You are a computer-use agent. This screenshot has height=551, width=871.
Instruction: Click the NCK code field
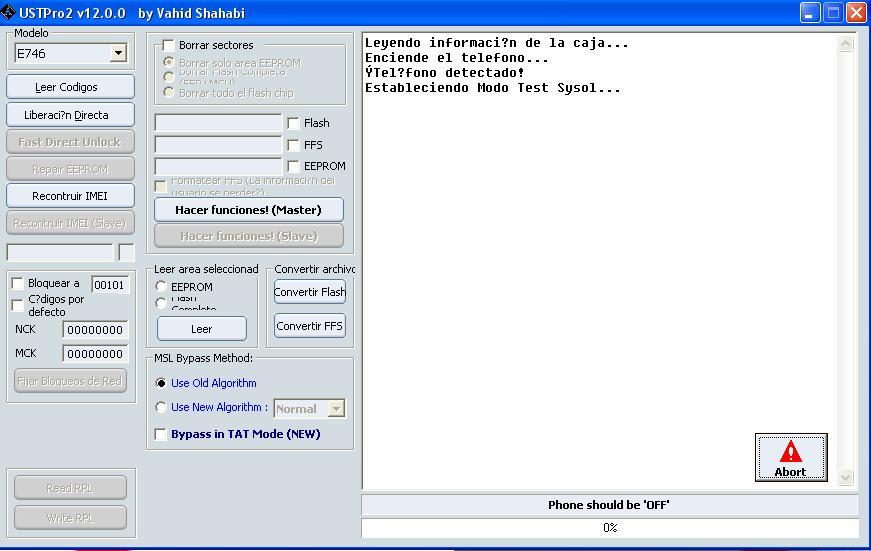96,330
